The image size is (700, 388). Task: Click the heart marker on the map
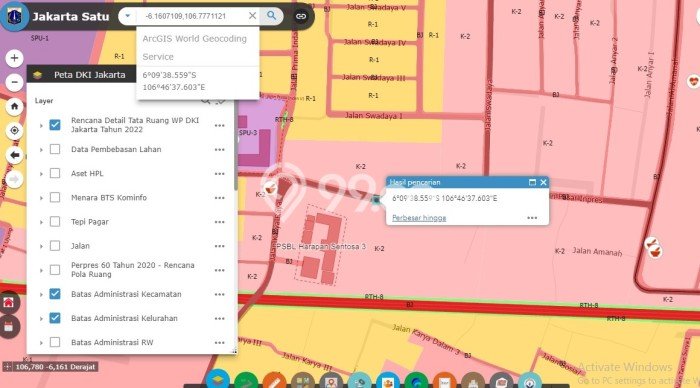point(693,82)
